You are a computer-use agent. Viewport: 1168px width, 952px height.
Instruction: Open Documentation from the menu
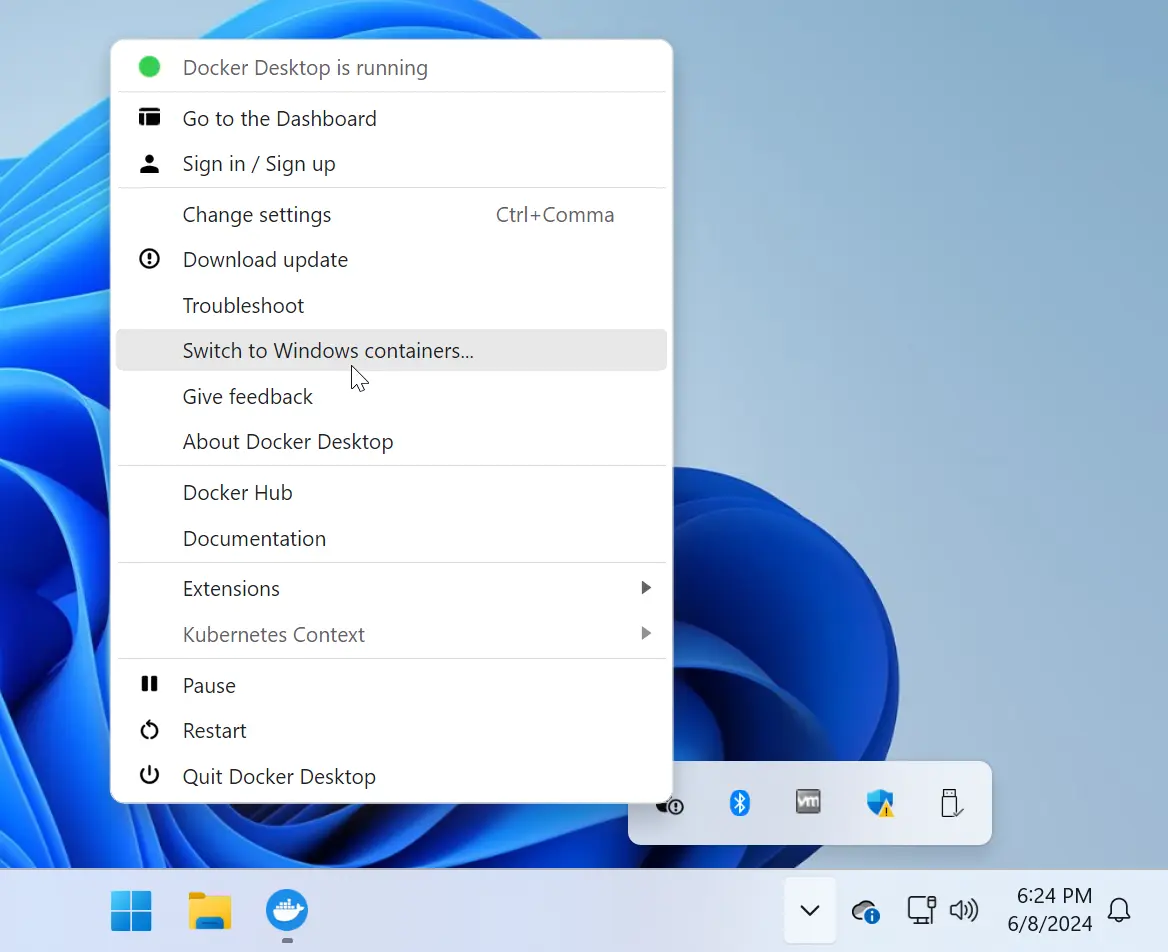click(391, 538)
